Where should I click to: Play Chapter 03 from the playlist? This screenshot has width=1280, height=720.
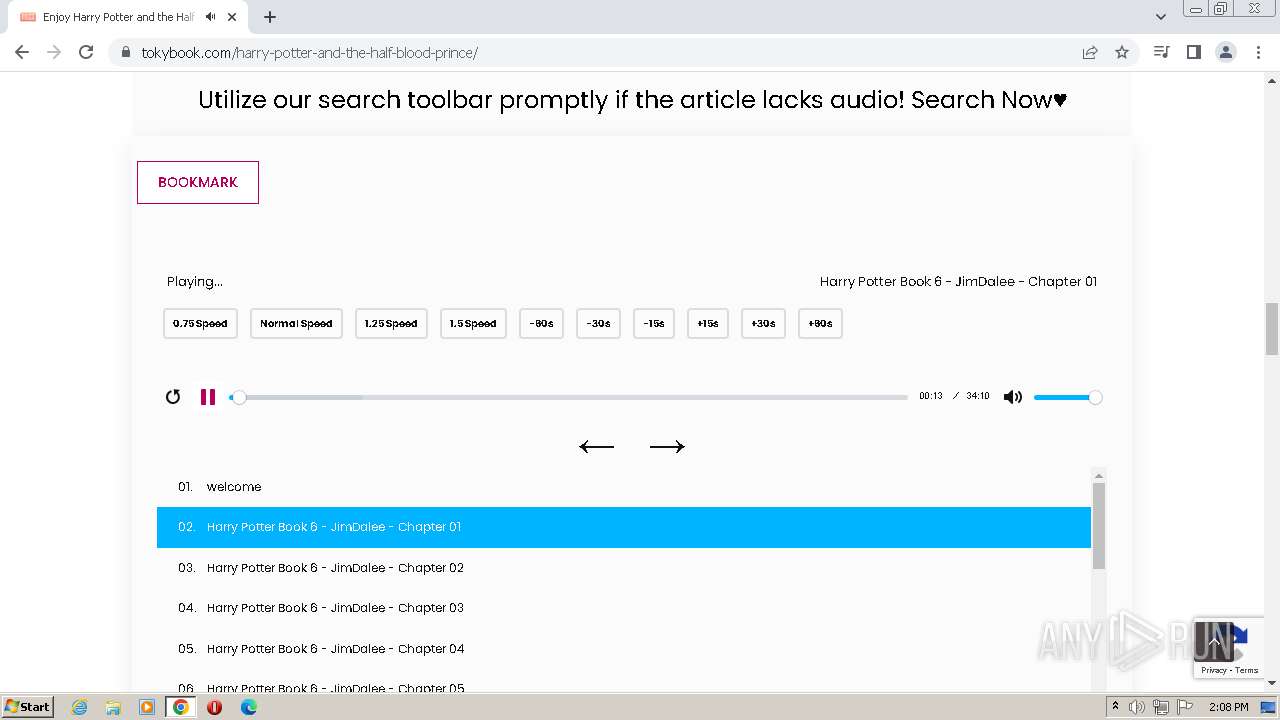coord(624,608)
